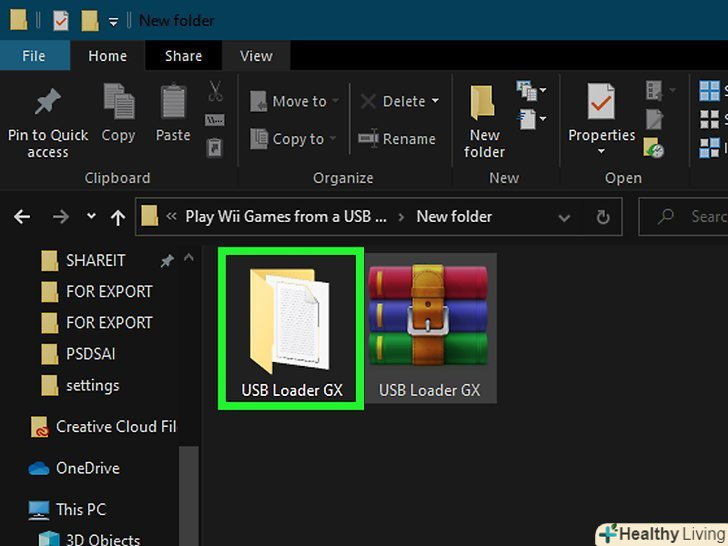Open the New item dropdown

531,91
